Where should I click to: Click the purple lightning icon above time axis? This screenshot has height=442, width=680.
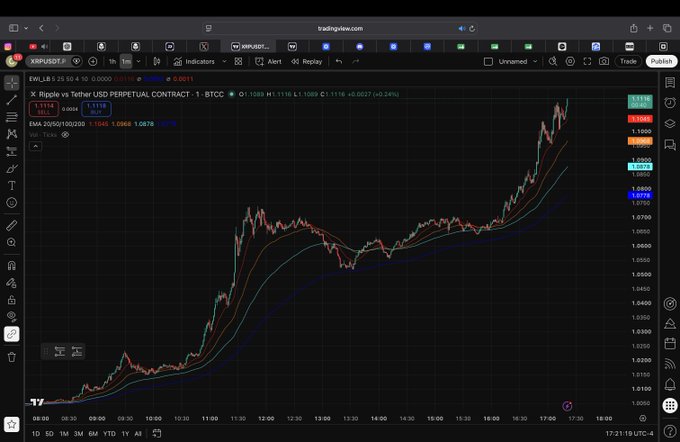tap(567, 406)
